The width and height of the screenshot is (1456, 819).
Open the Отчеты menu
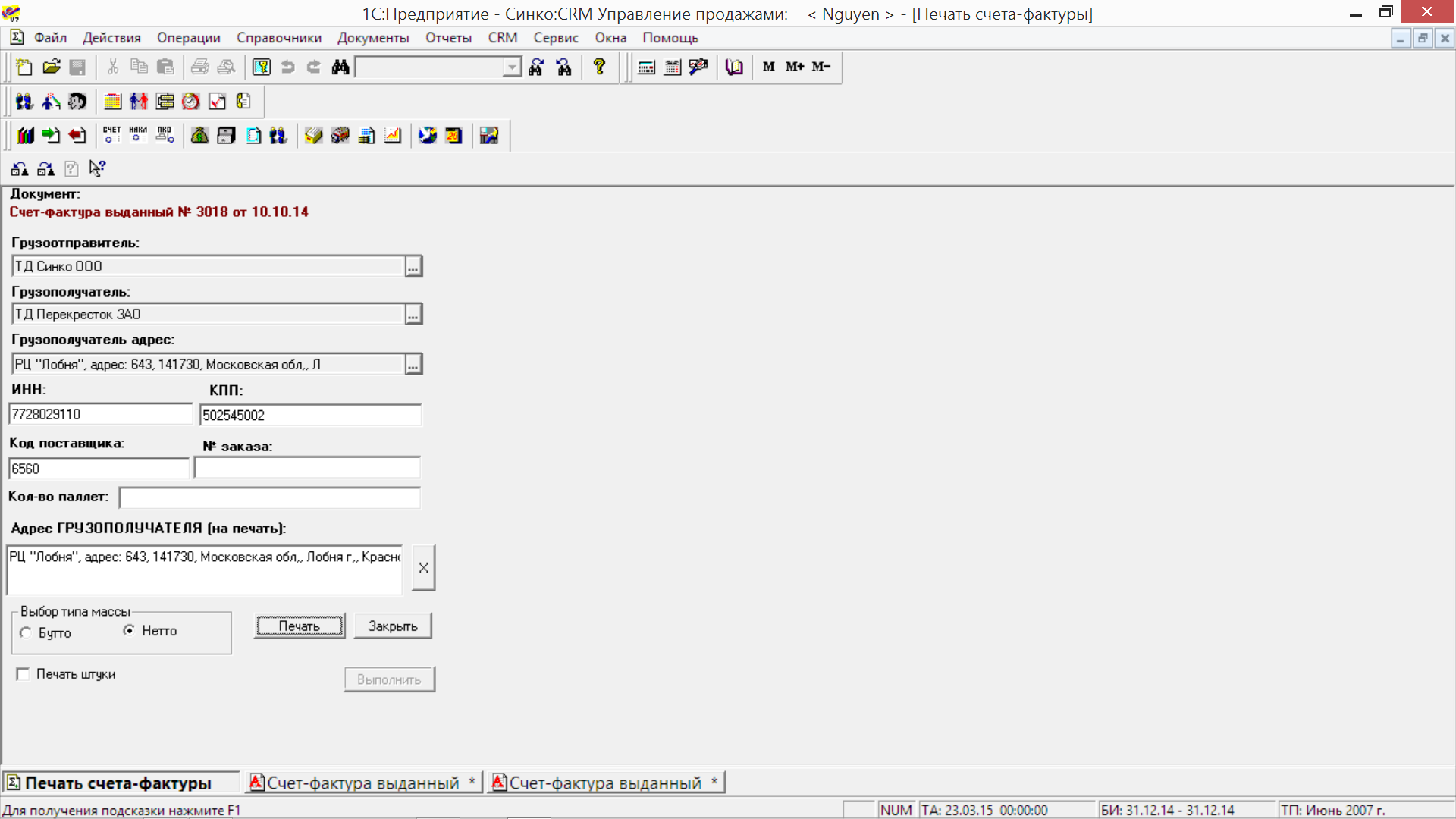[447, 38]
